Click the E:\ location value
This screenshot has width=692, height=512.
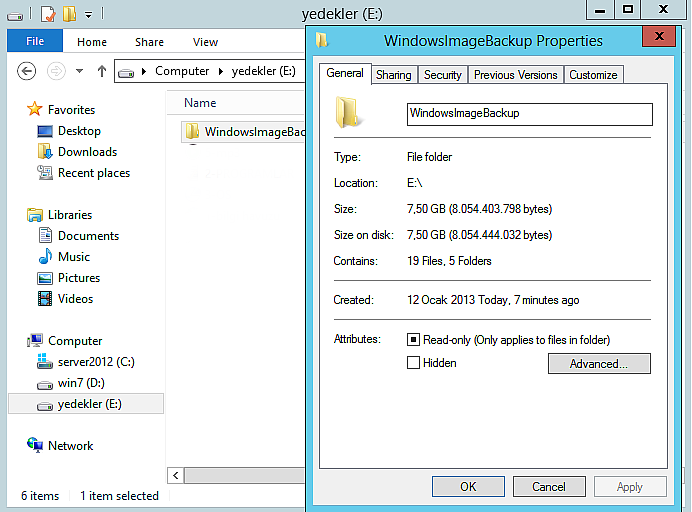[x=414, y=183]
